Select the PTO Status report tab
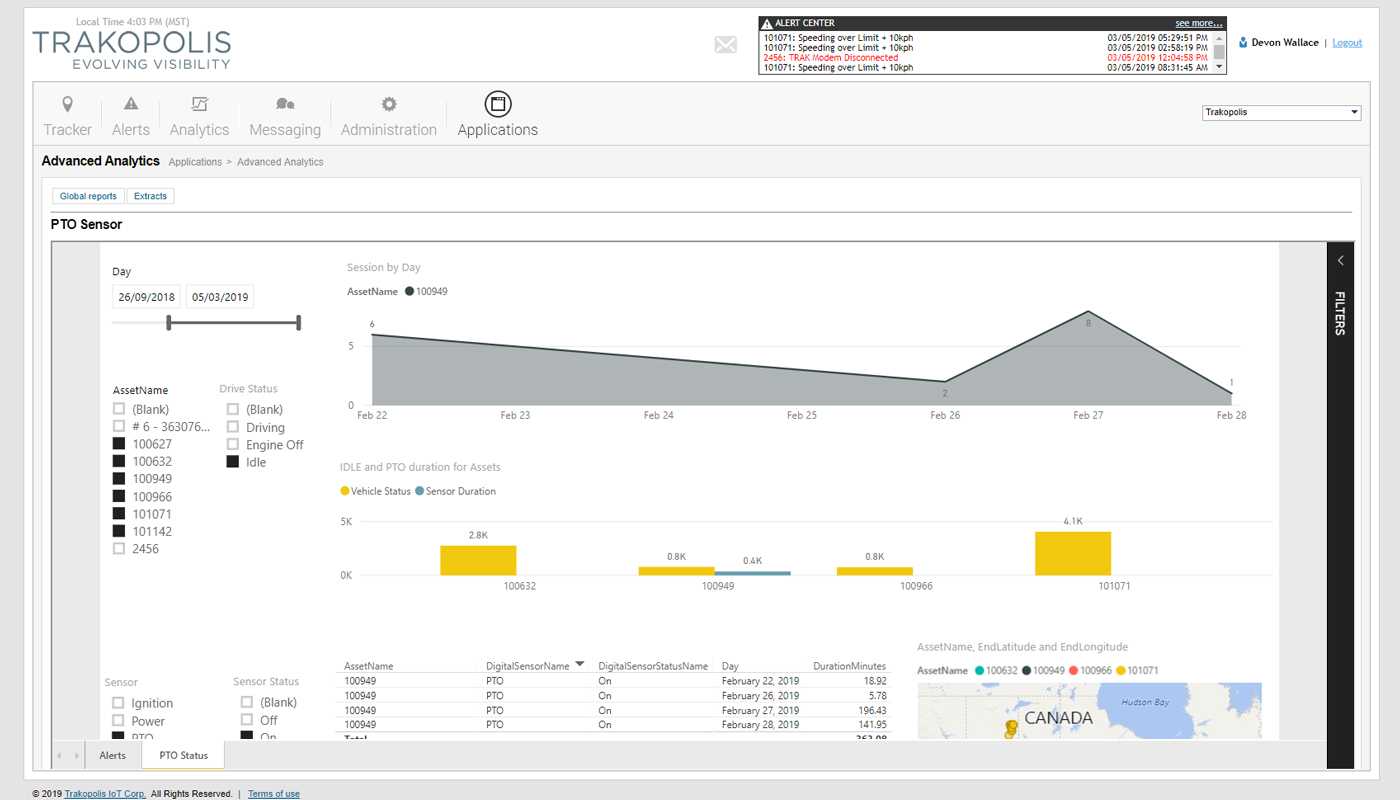The image size is (1400, 800). [x=184, y=756]
